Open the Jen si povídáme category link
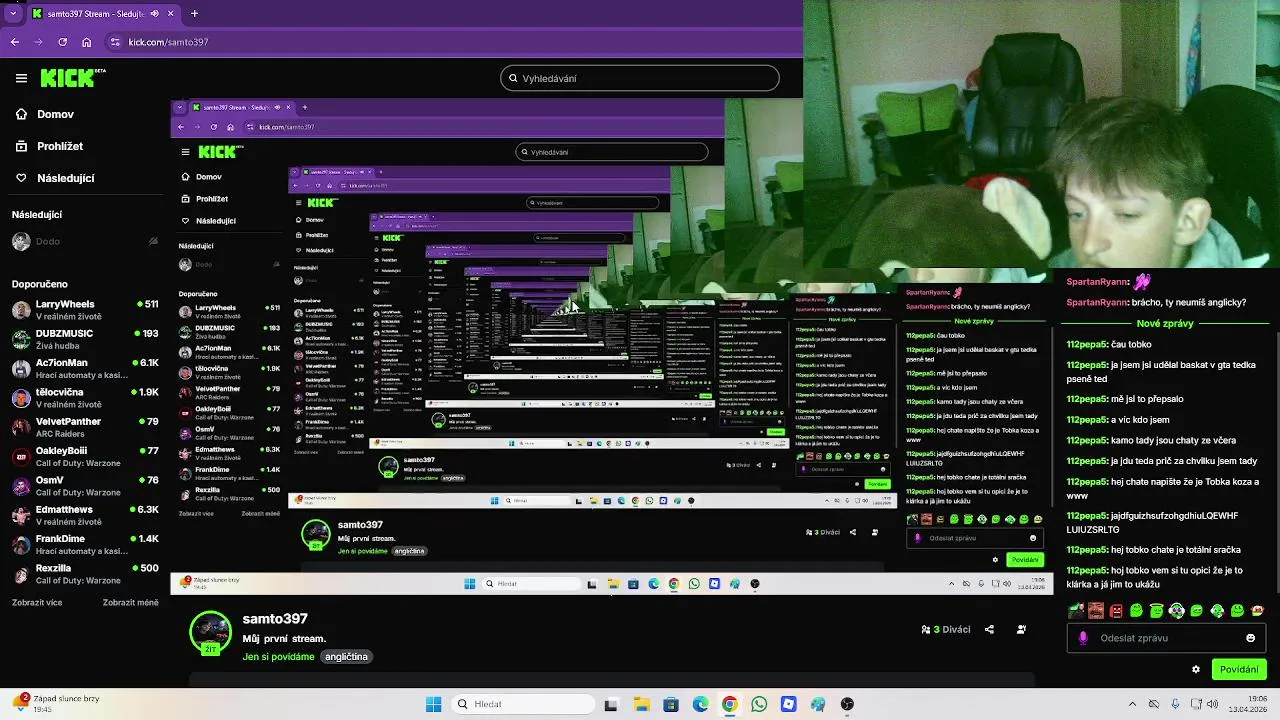 [278, 657]
